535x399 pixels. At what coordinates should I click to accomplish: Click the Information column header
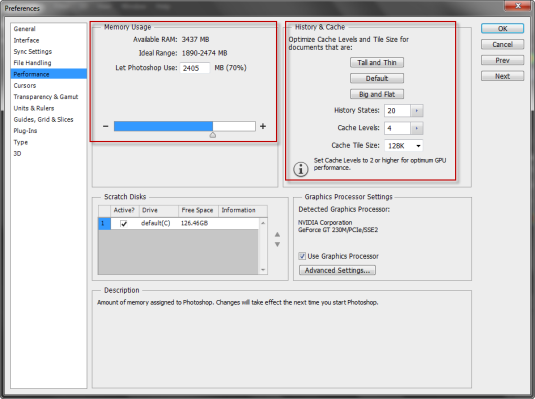coord(243,210)
